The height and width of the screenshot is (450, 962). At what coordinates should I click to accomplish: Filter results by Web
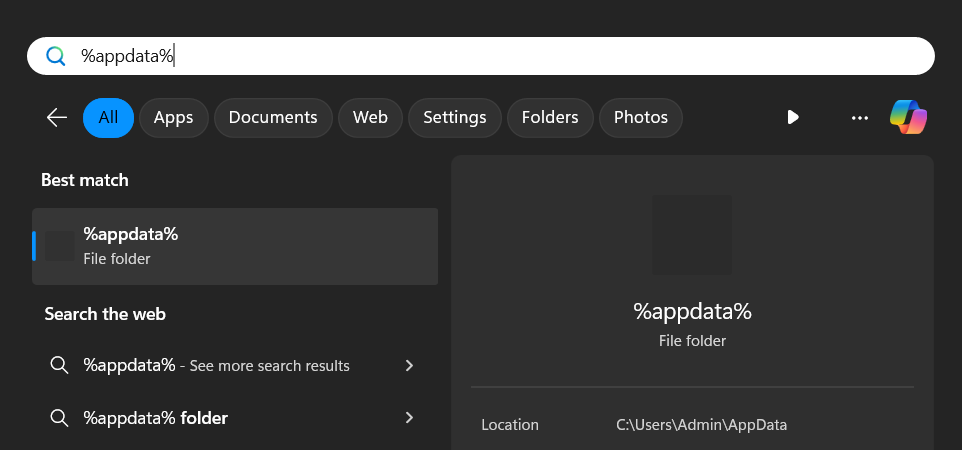(x=371, y=117)
